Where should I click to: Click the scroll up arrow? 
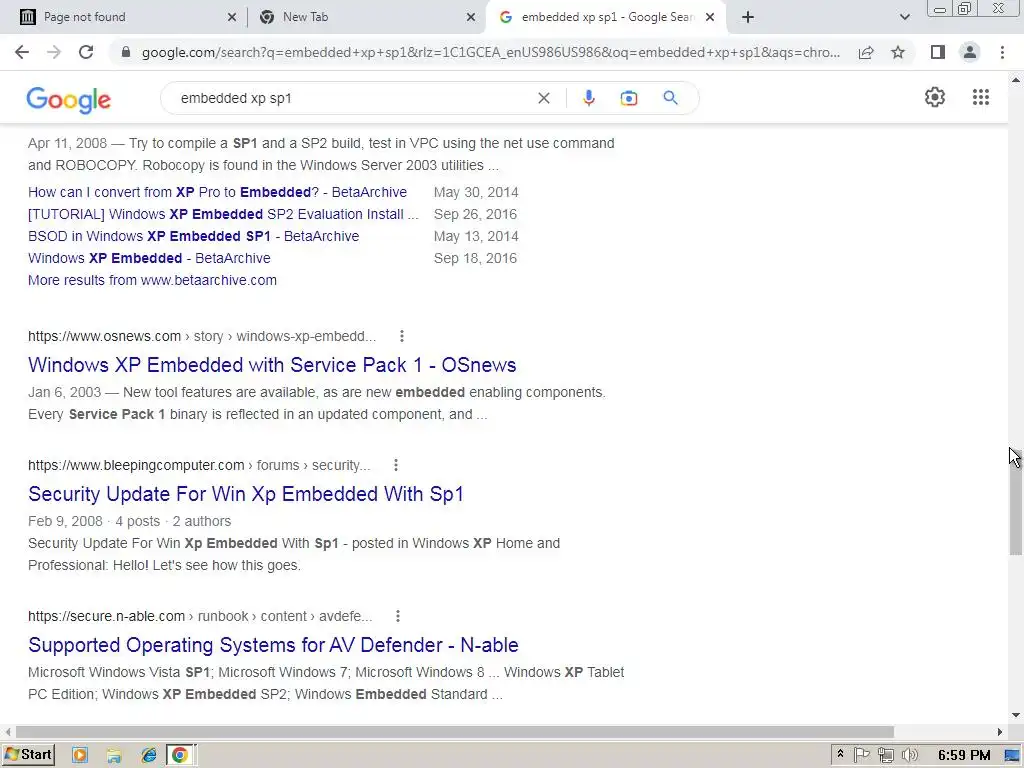(1016, 80)
